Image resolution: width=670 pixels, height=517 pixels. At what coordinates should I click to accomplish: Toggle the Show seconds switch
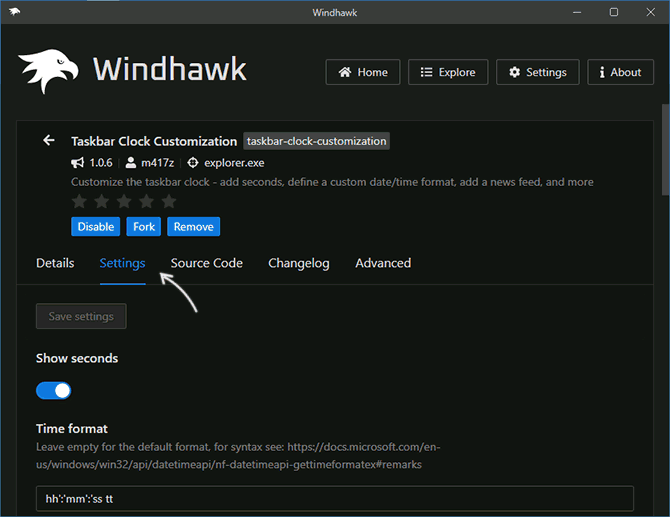point(53,391)
